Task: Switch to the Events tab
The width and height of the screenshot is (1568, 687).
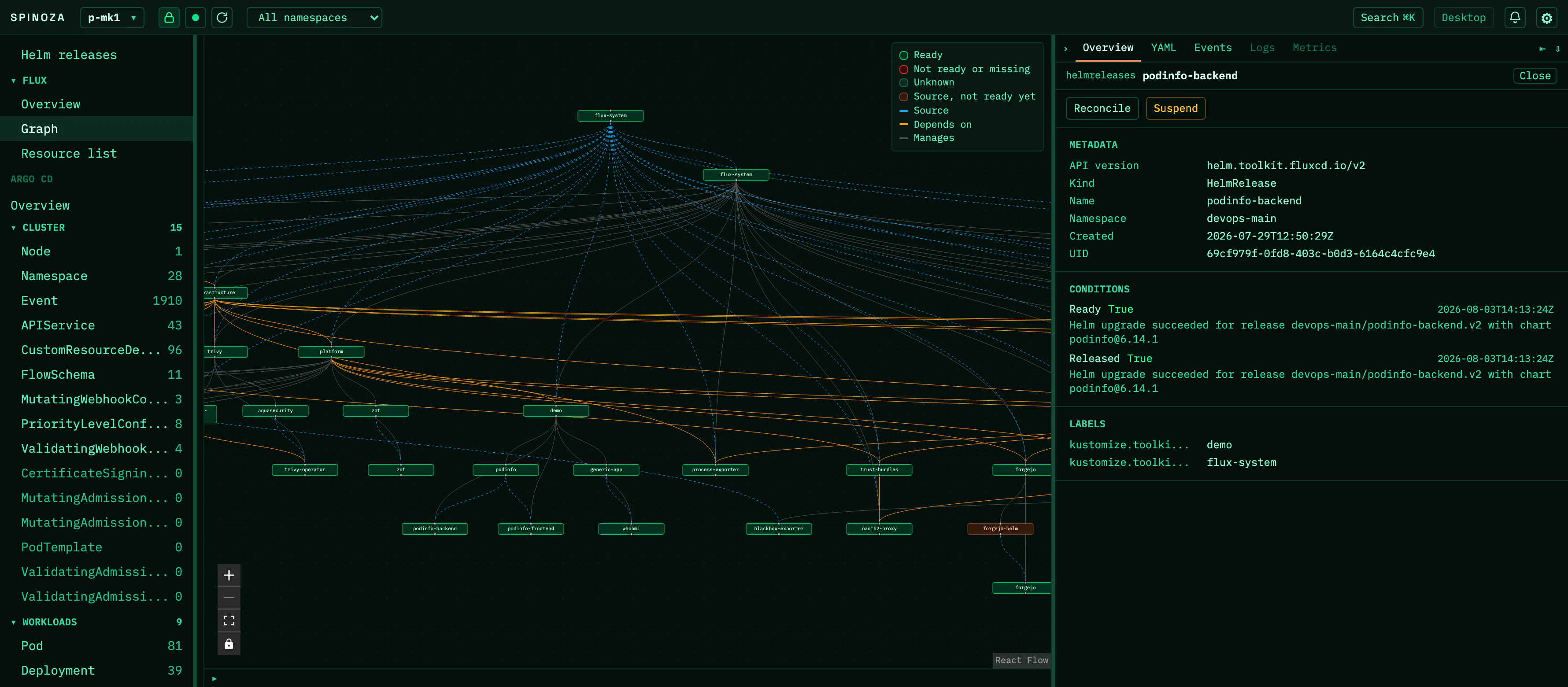Action: [x=1213, y=48]
